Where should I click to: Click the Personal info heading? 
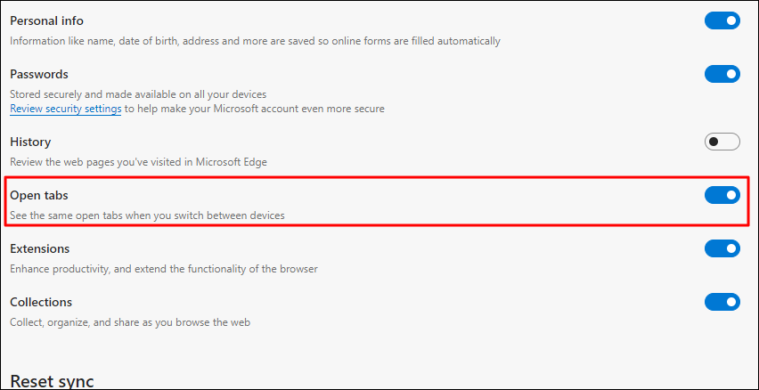[x=46, y=21]
